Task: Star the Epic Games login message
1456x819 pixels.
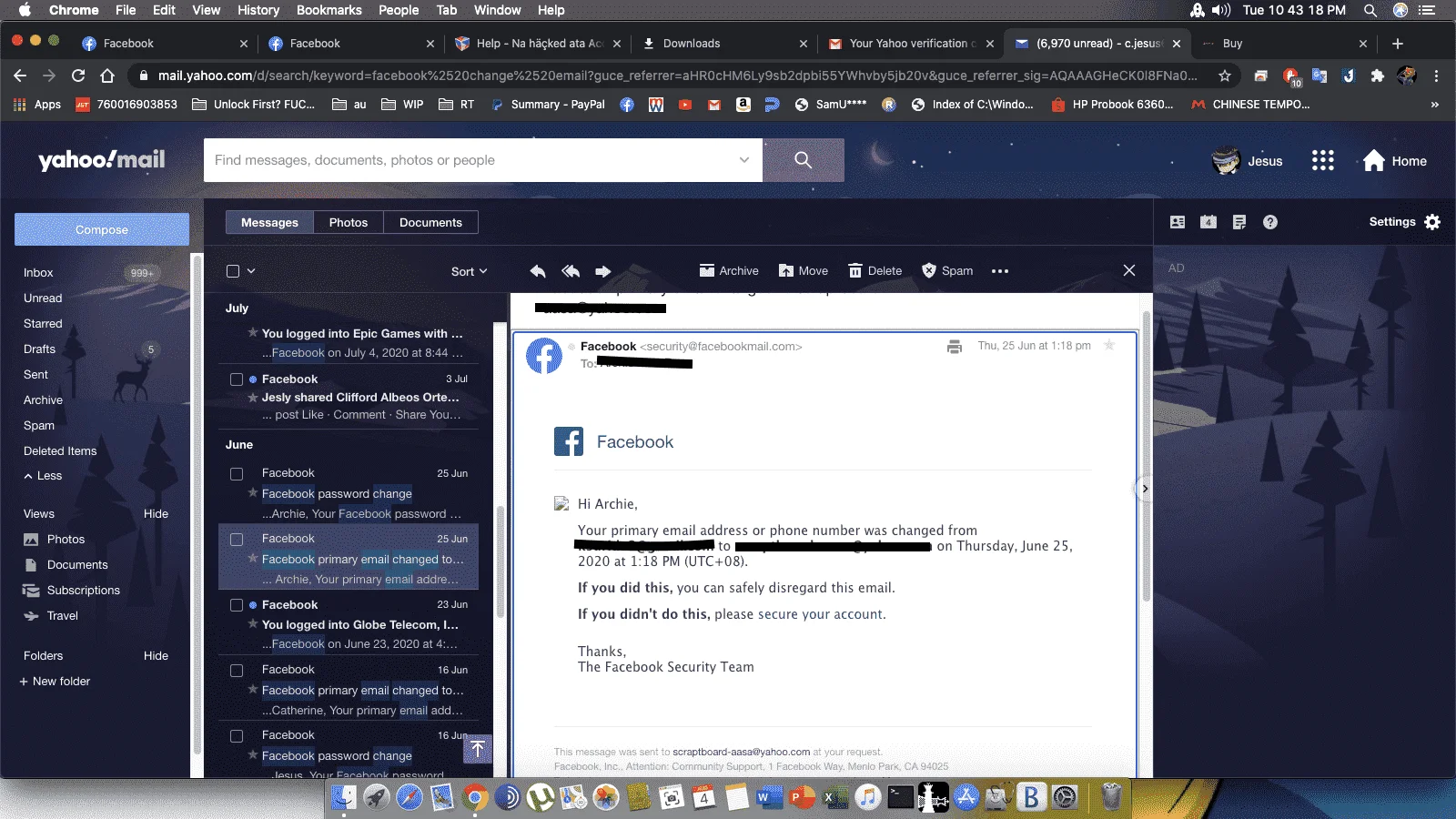Action: (x=253, y=333)
